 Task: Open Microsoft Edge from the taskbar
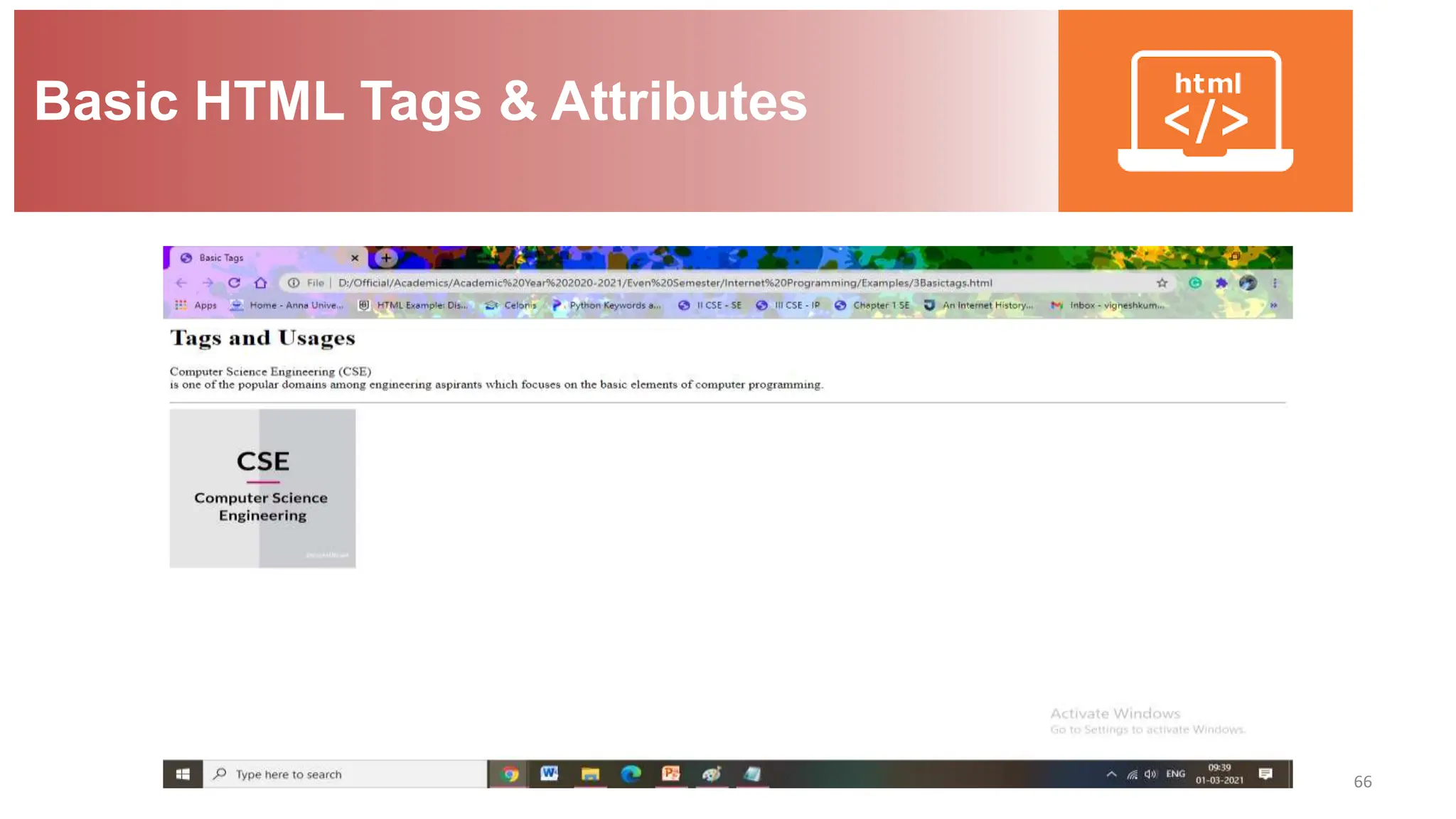click(631, 774)
